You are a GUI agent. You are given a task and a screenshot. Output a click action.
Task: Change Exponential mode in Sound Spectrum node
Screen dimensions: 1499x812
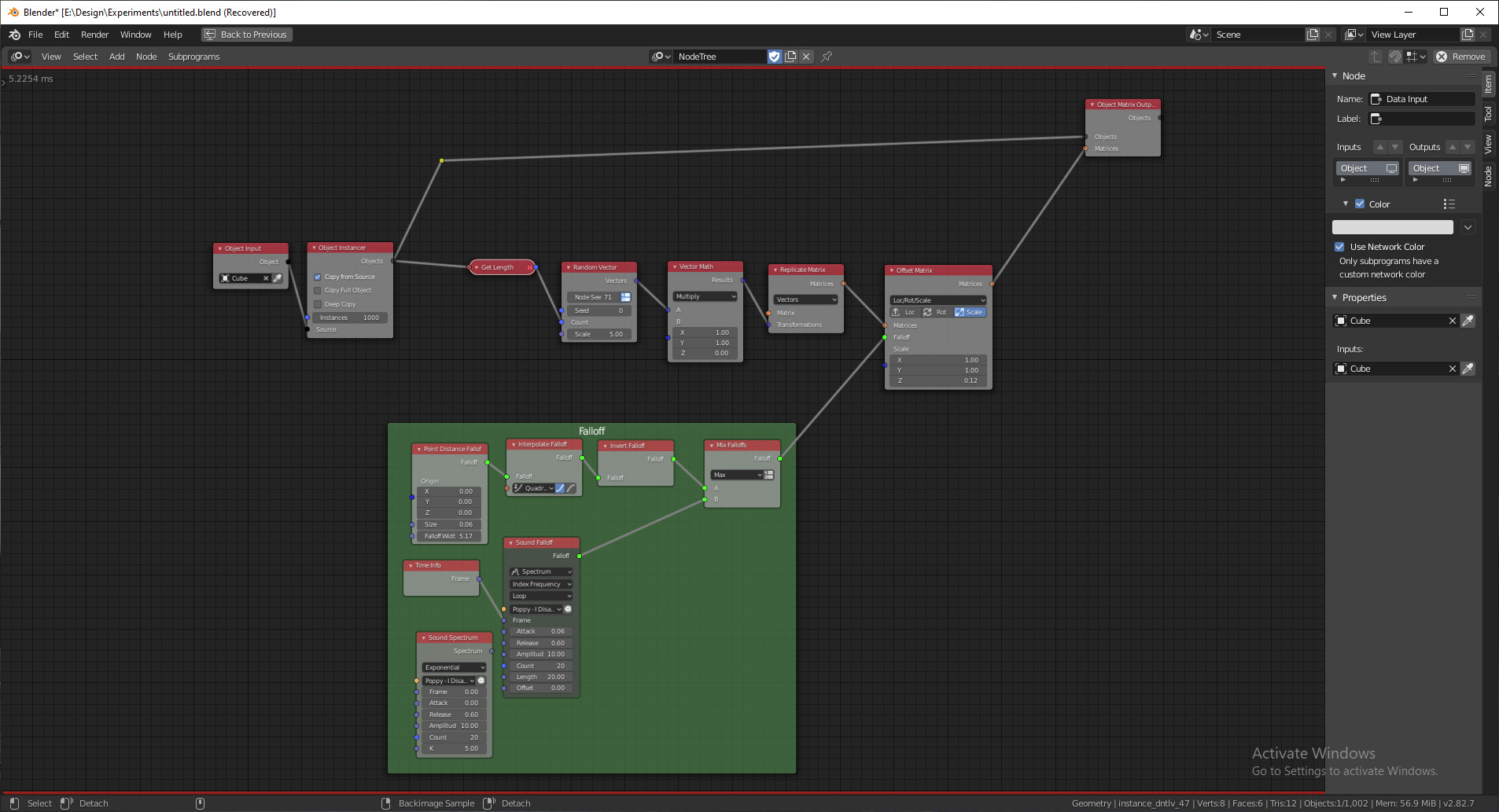[453, 667]
